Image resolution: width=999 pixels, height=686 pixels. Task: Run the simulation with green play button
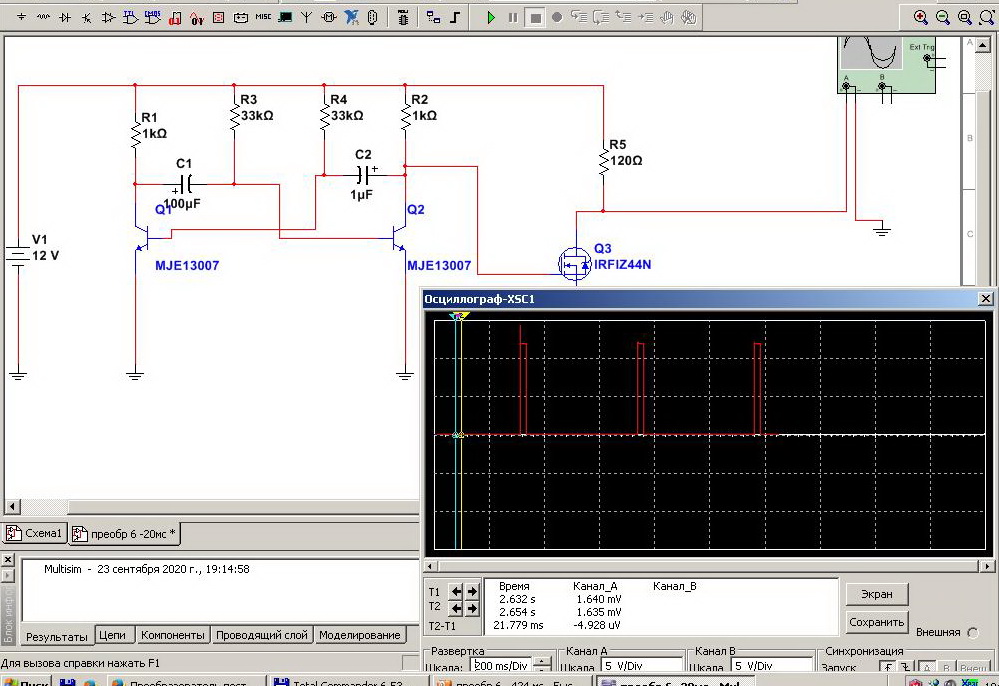[x=490, y=17]
